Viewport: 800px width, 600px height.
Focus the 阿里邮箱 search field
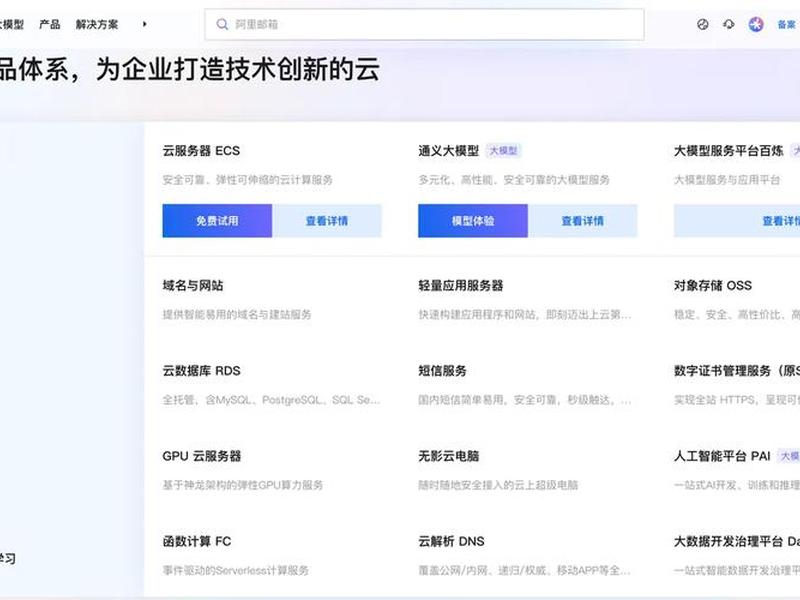coord(424,24)
